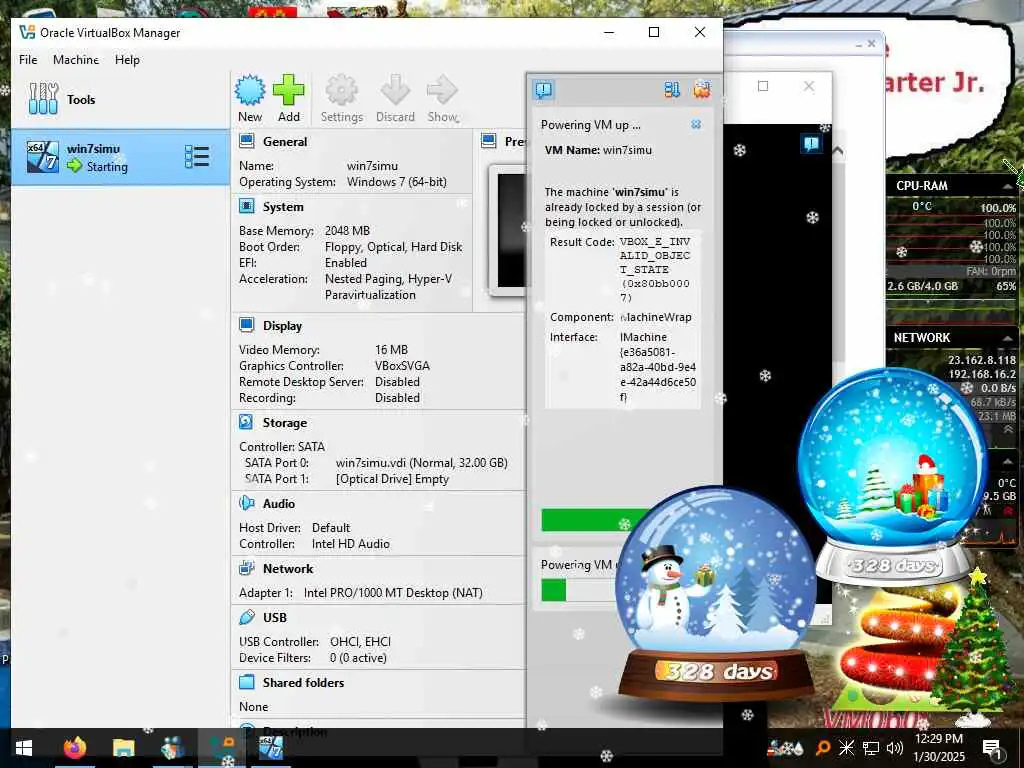Click the 'Intel HD Audio' controller value
The image size is (1024, 768).
351,544
